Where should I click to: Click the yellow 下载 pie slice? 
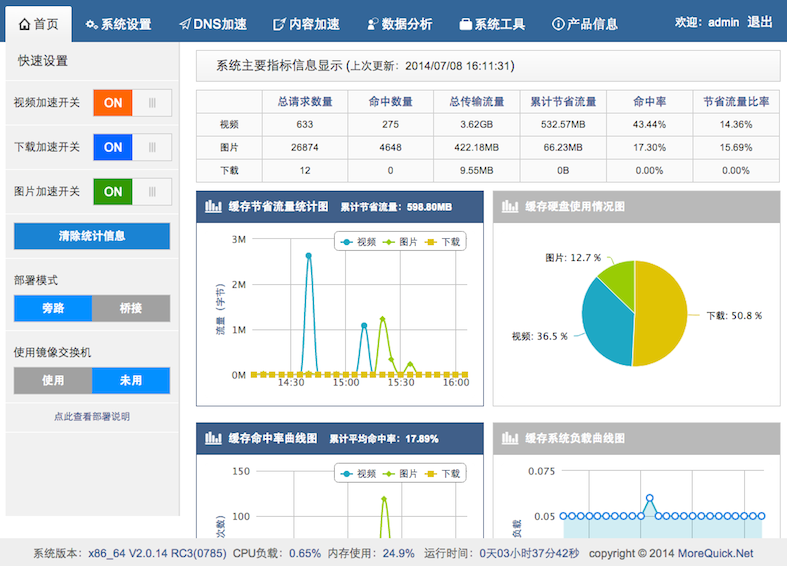[662, 314]
